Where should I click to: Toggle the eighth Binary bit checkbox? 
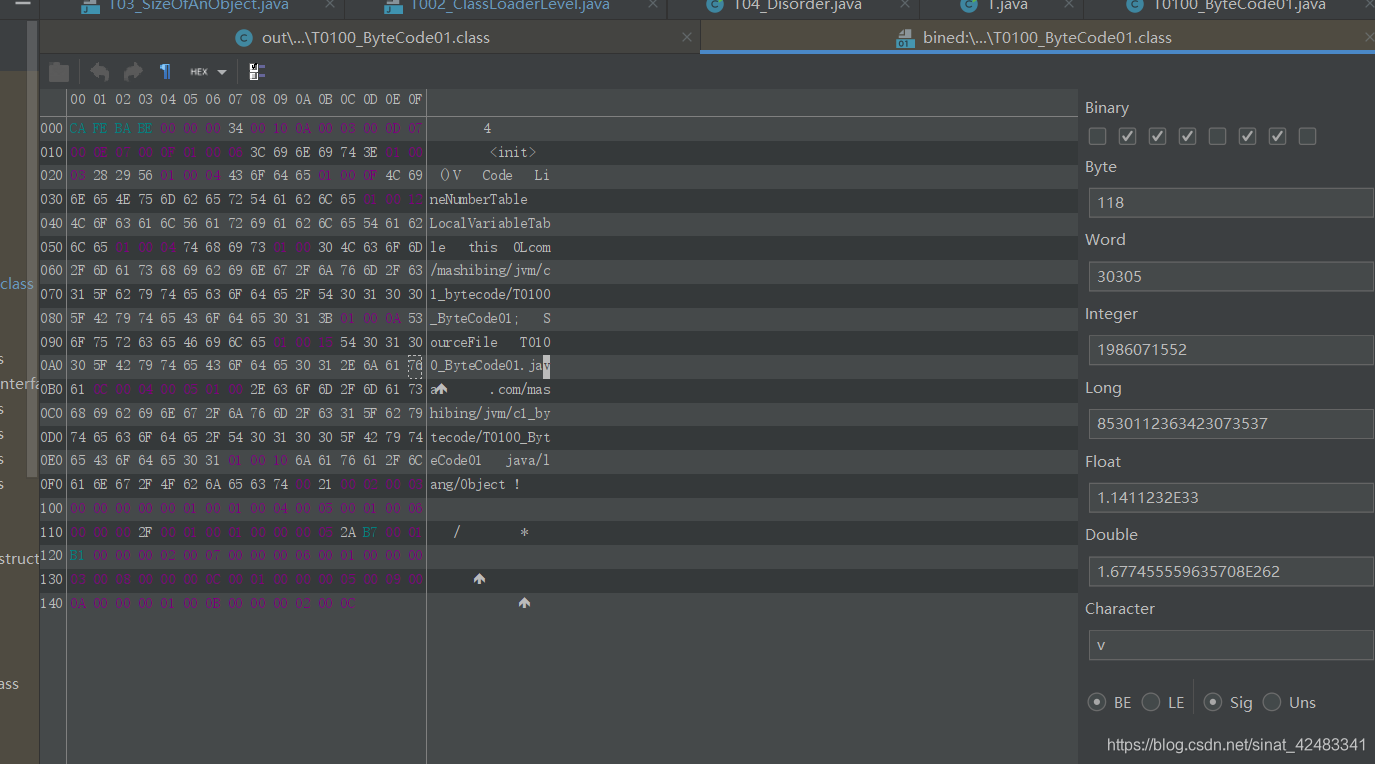coord(1307,136)
